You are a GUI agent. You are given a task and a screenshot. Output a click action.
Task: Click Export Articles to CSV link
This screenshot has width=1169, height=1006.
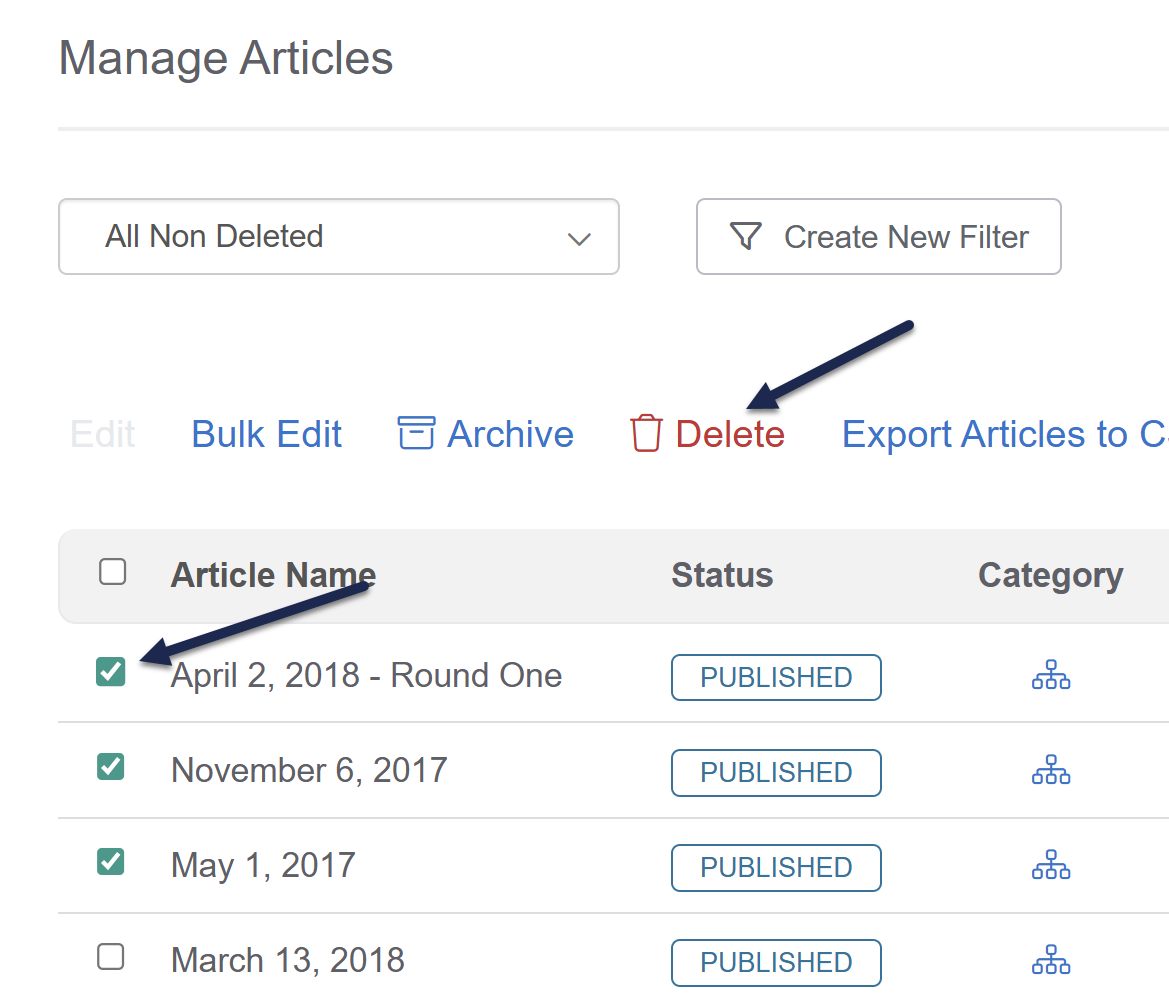[1005, 434]
